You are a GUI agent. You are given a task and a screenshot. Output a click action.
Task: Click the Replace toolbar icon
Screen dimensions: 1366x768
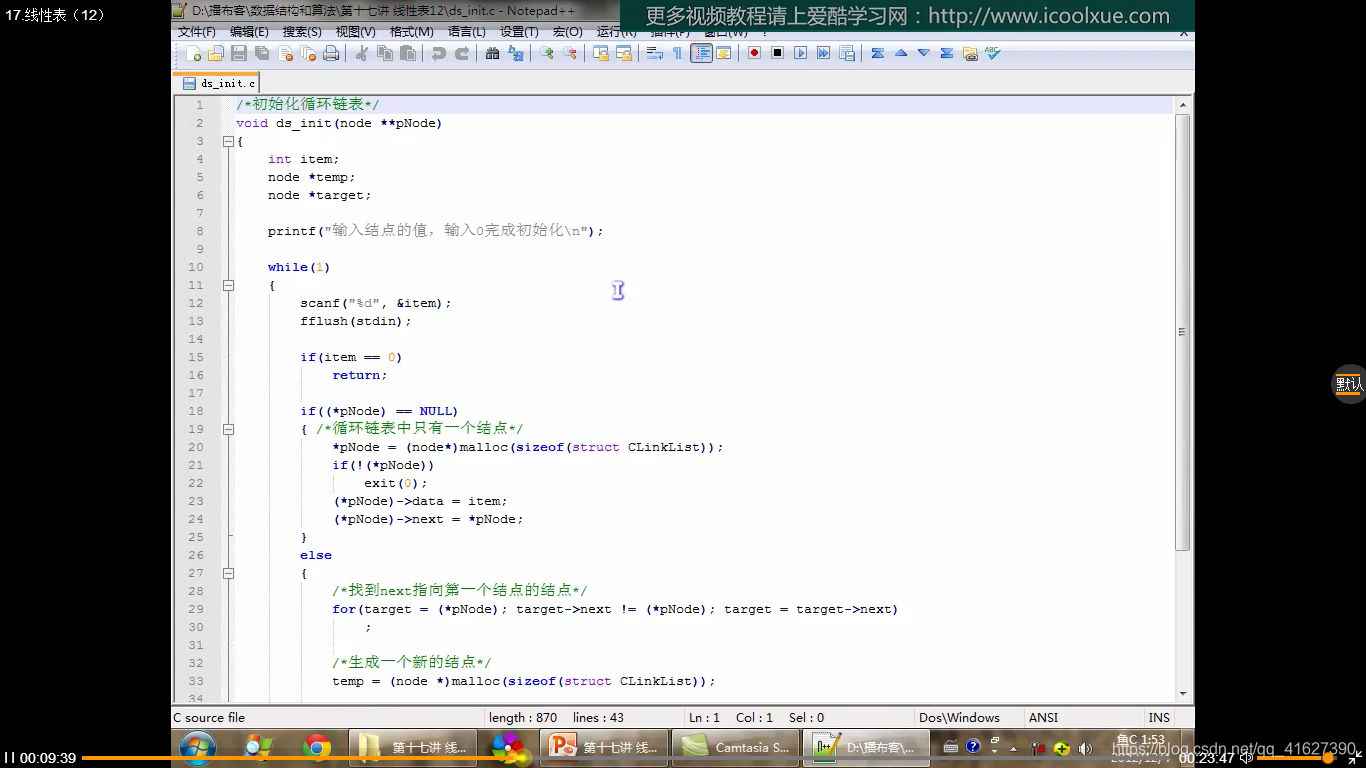(x=515, y=53)
